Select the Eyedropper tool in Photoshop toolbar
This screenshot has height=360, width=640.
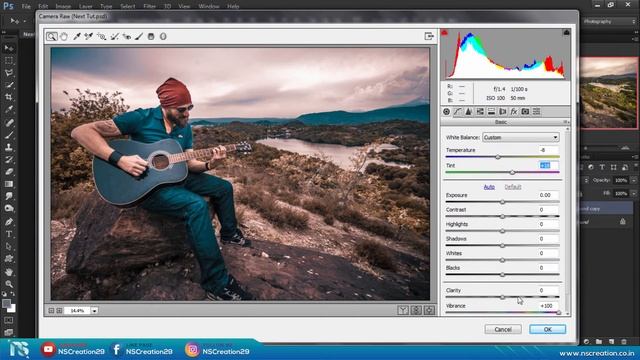(x=9, y=109)
